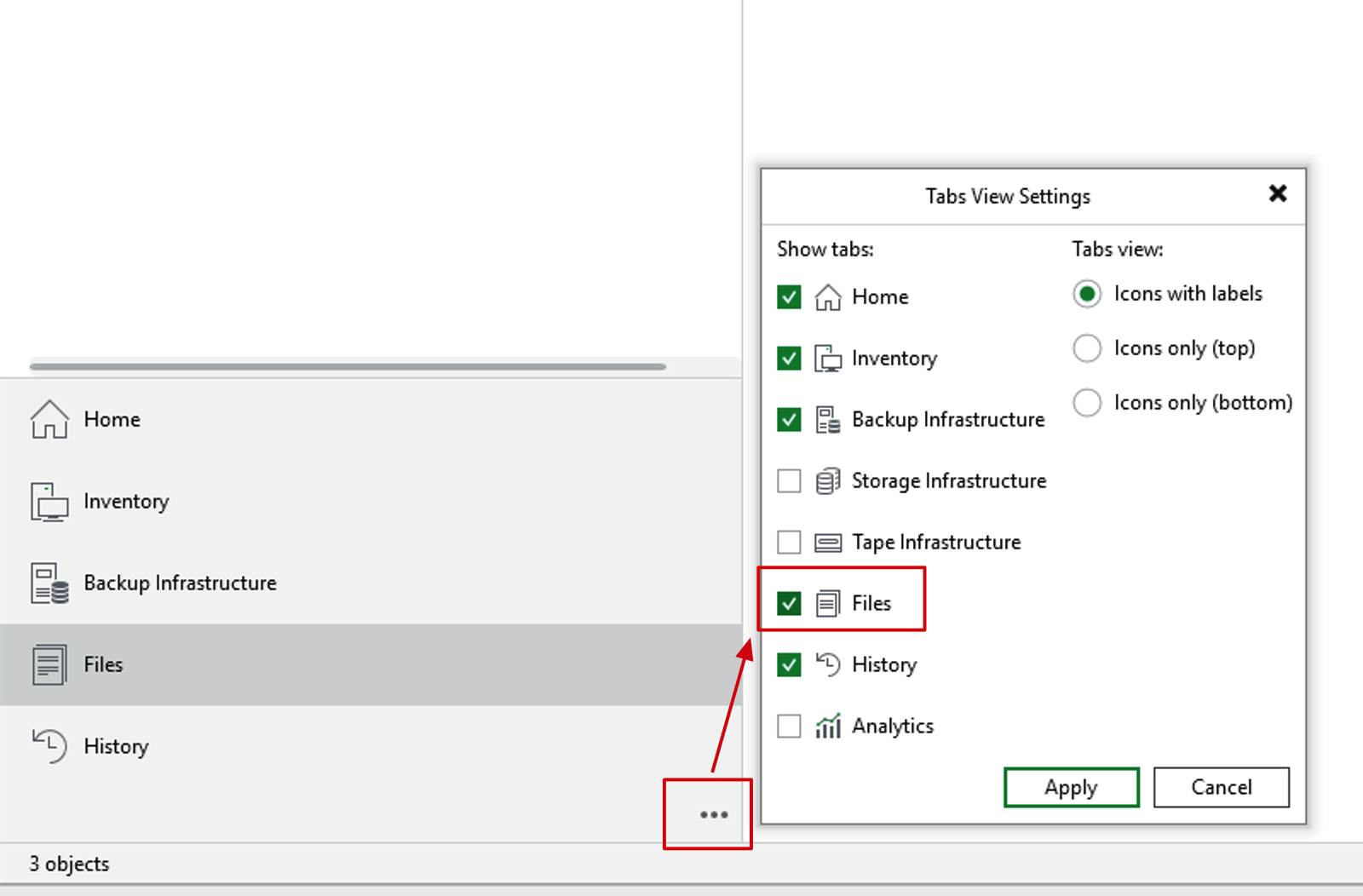This screenshot has height=896, width=1363.
Task: Click the History clock icon in sidebar
Action: [x=49, y=746]
